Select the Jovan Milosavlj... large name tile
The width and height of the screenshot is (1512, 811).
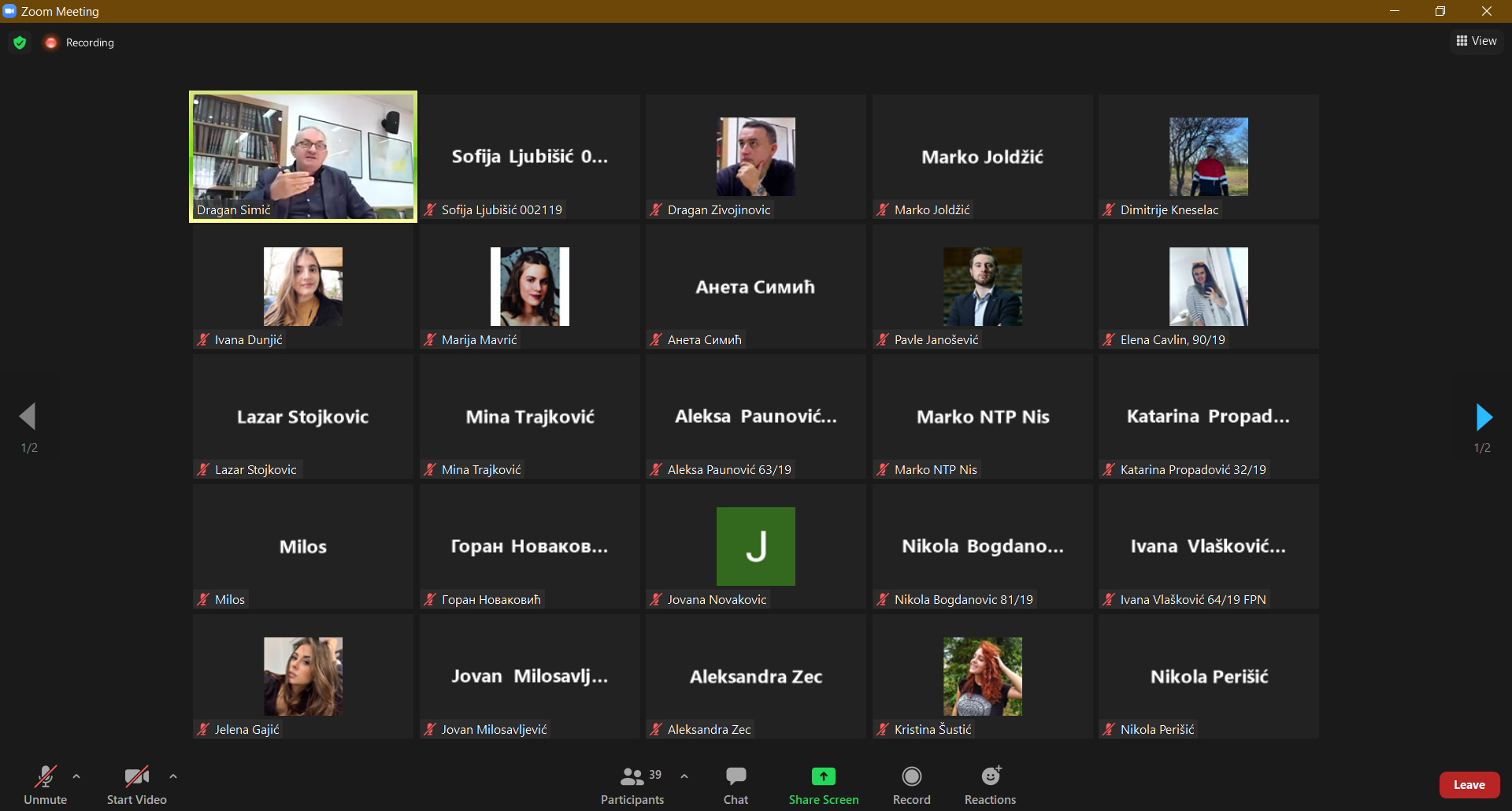click(x=530, y=676)
